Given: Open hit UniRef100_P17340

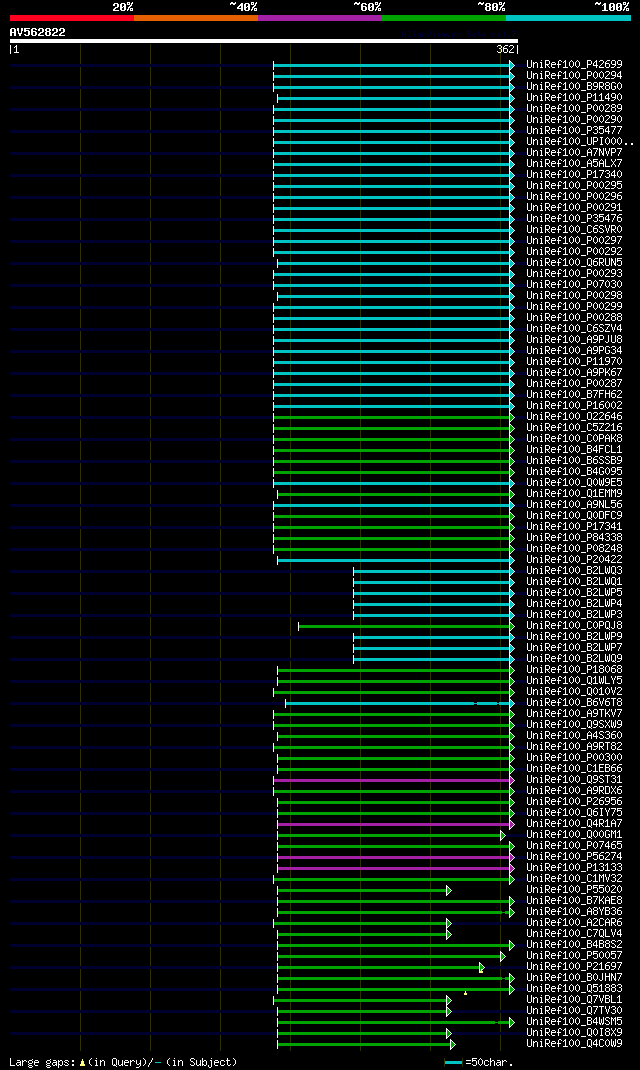Looking at the screenshot, I should pos(574,175).
